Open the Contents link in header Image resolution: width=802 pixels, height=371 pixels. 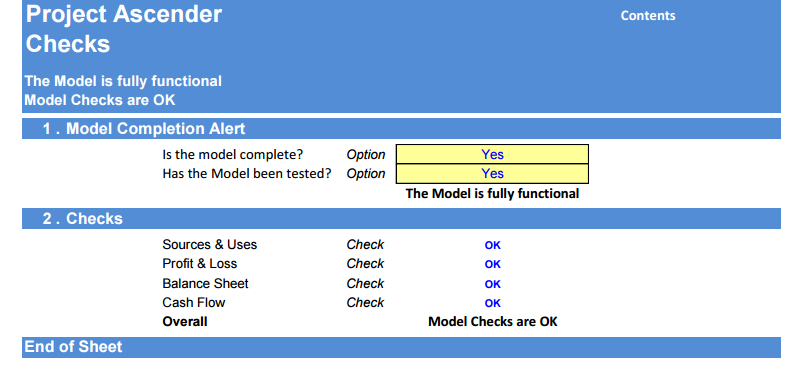(648, 16)
